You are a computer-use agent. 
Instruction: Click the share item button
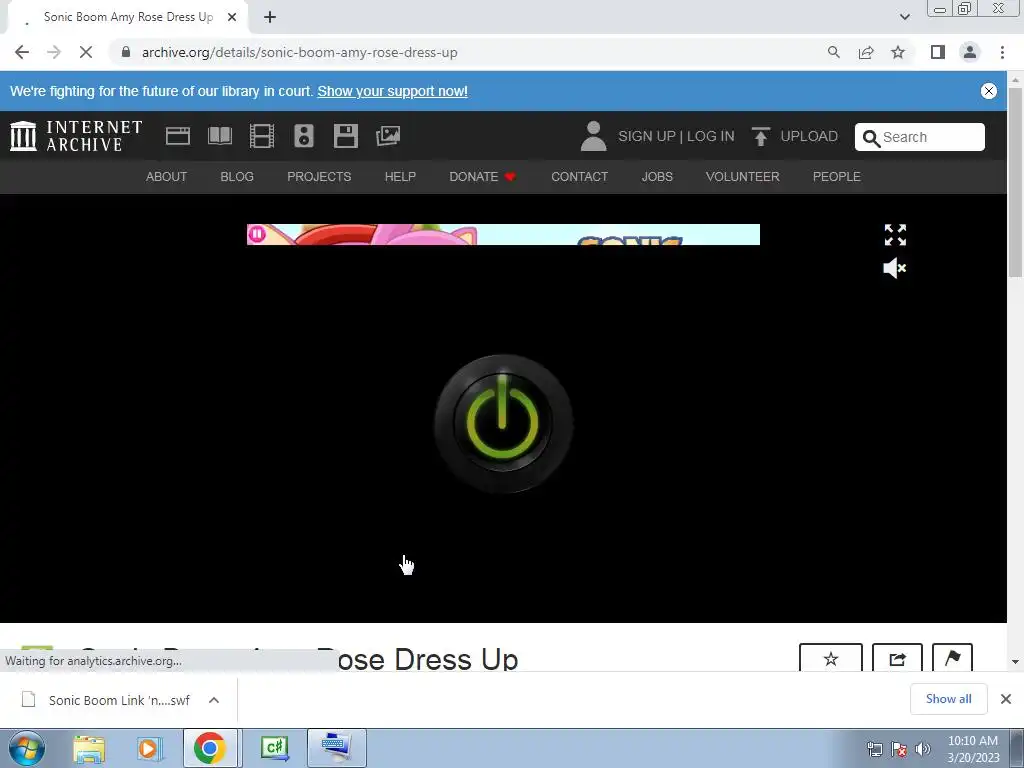click(x=897, y=658)
